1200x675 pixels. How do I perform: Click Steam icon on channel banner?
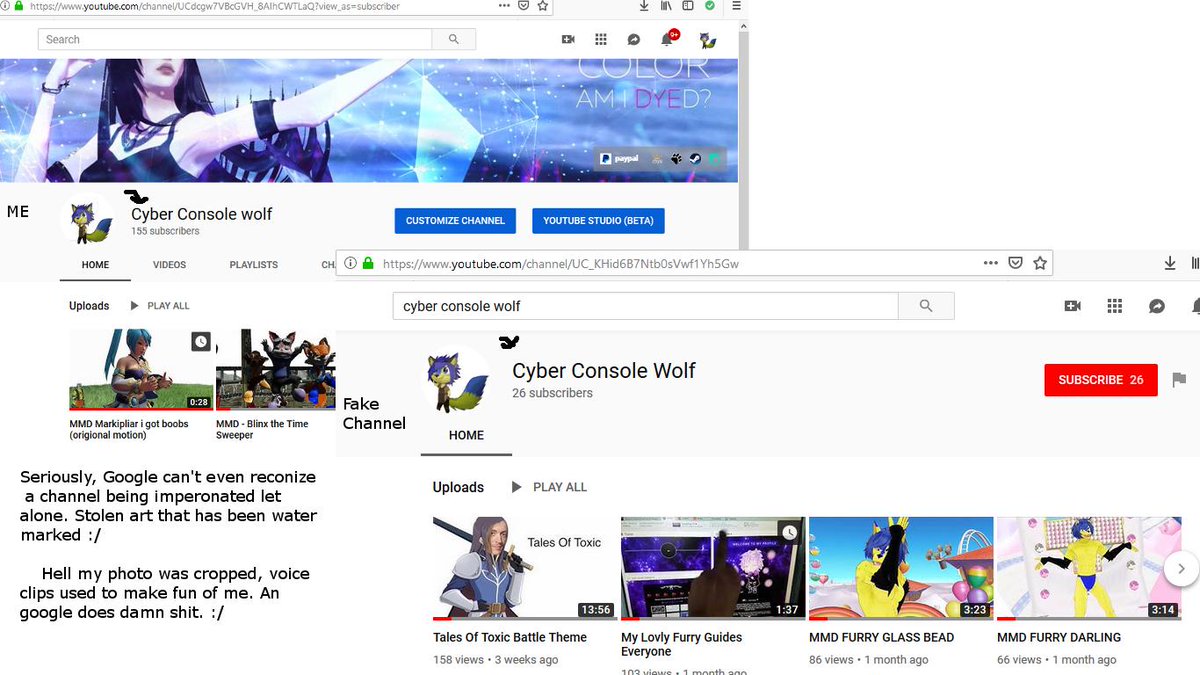(x=696, y=158)
